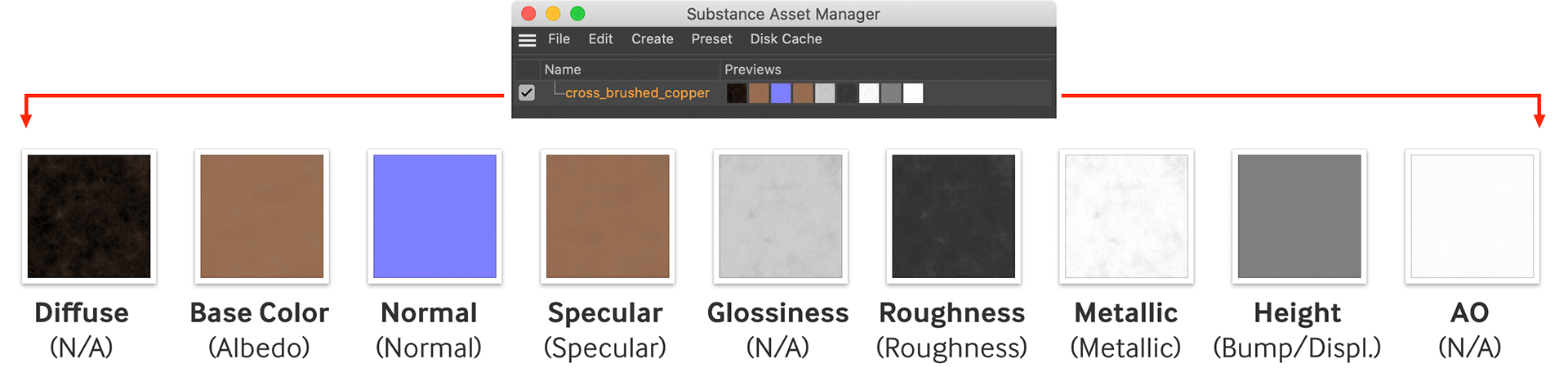The image size is (1568, 368).
Task: Click the large Metallic thumbnail
Action: tap(1126, 217)
